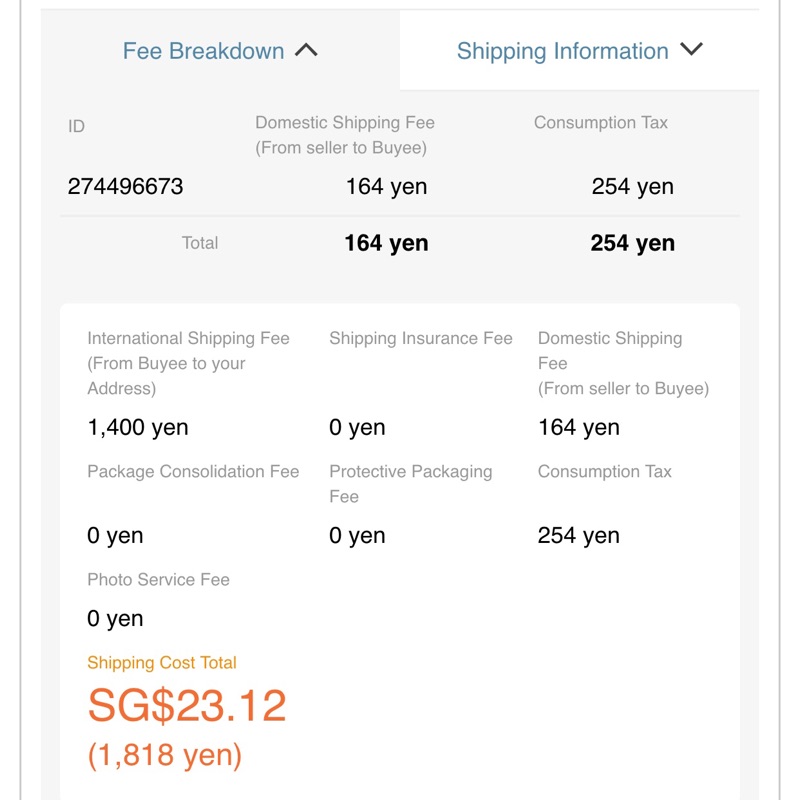Image resolution: width=800 pixels, height=800 pixels.
Task: Click the 1,400 yen amount
Action: tap(138, 428)
